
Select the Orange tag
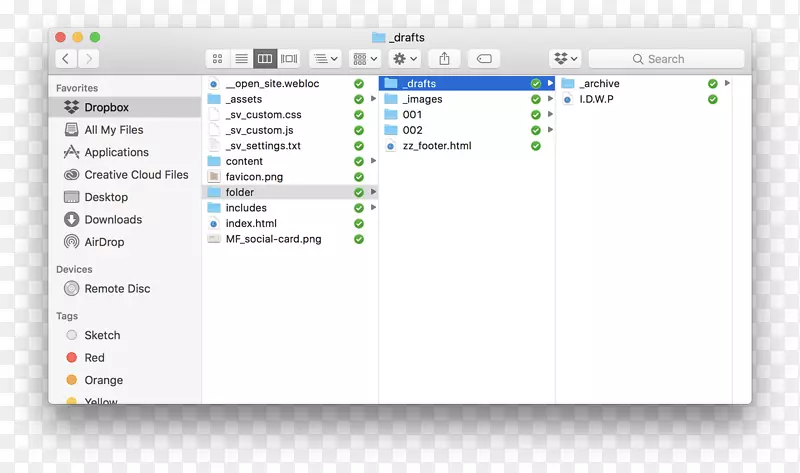tap(125, 380)
